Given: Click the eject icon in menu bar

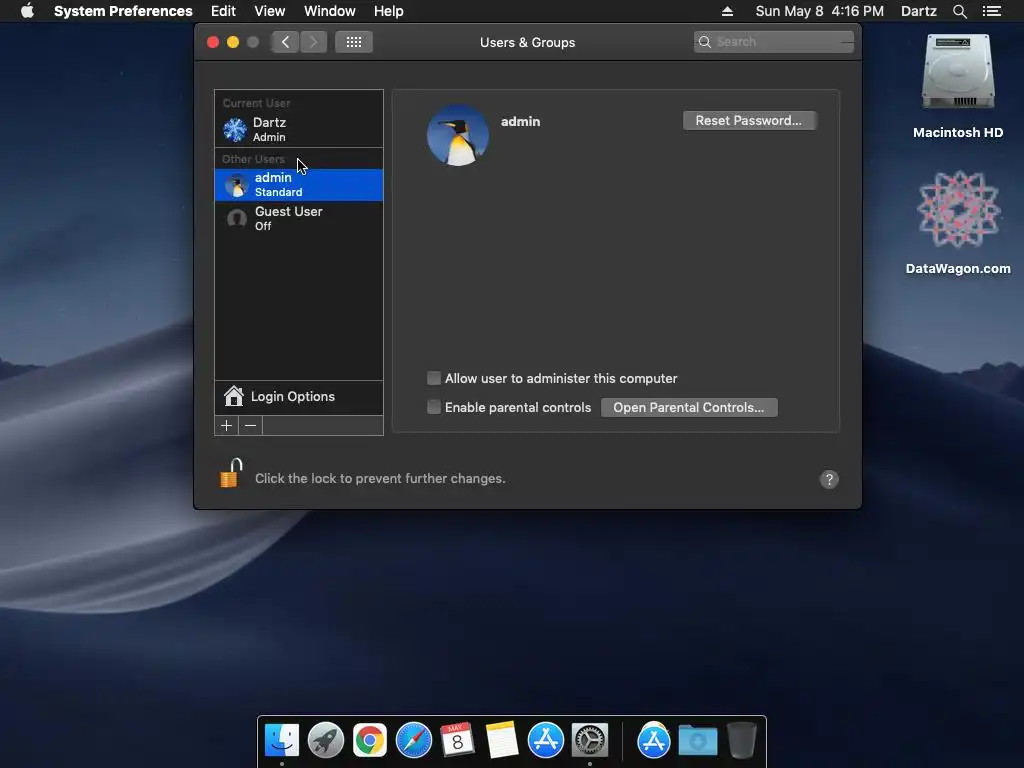Looking at the screenshot, I should tap(727, 11).
